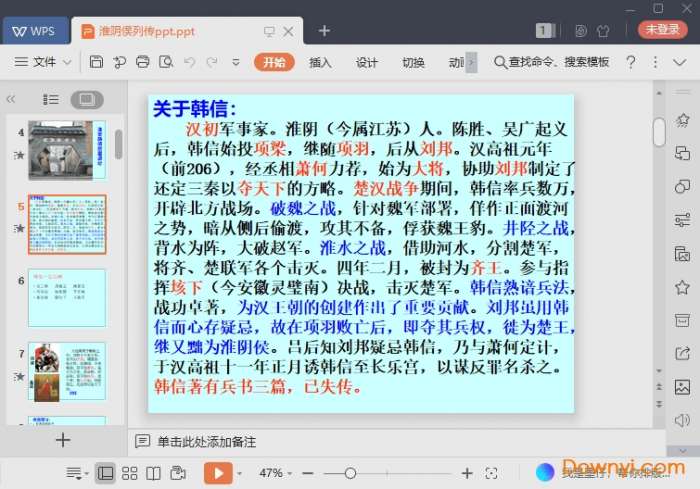Expand right sidebar bottom chevron
700x489 pixels.
pyautogui.click(x=683, y=451)
